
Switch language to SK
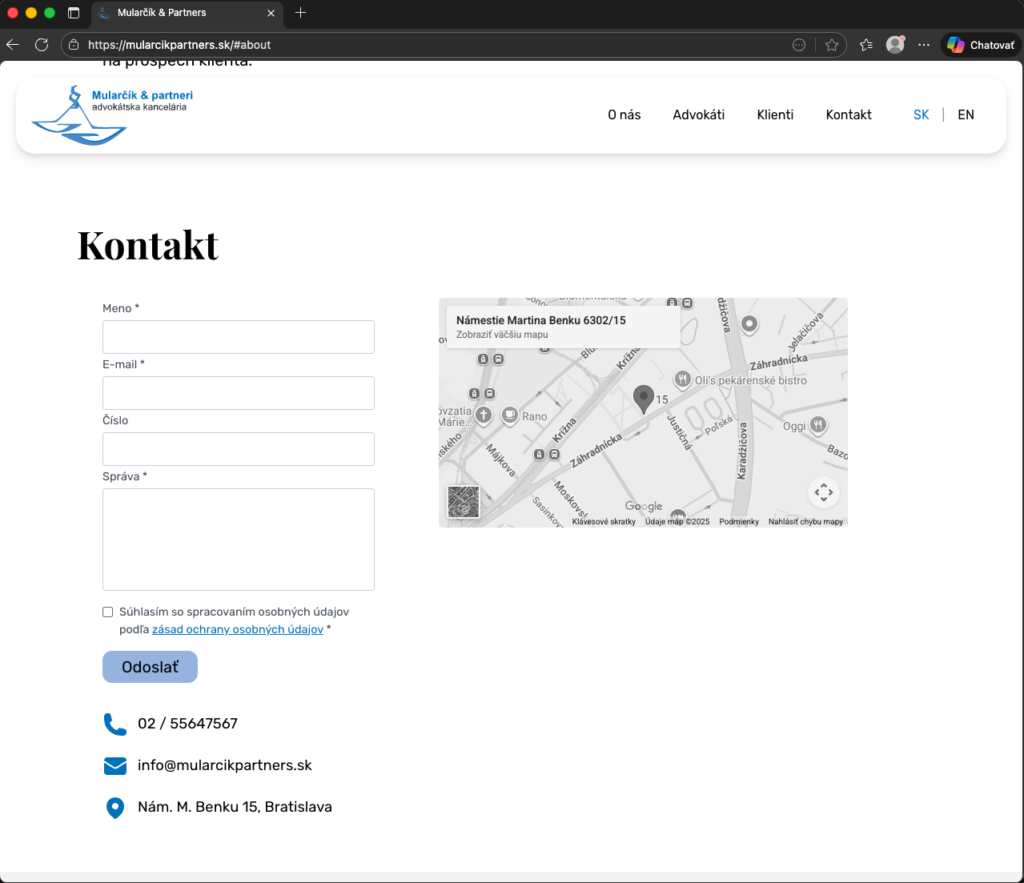921,115
